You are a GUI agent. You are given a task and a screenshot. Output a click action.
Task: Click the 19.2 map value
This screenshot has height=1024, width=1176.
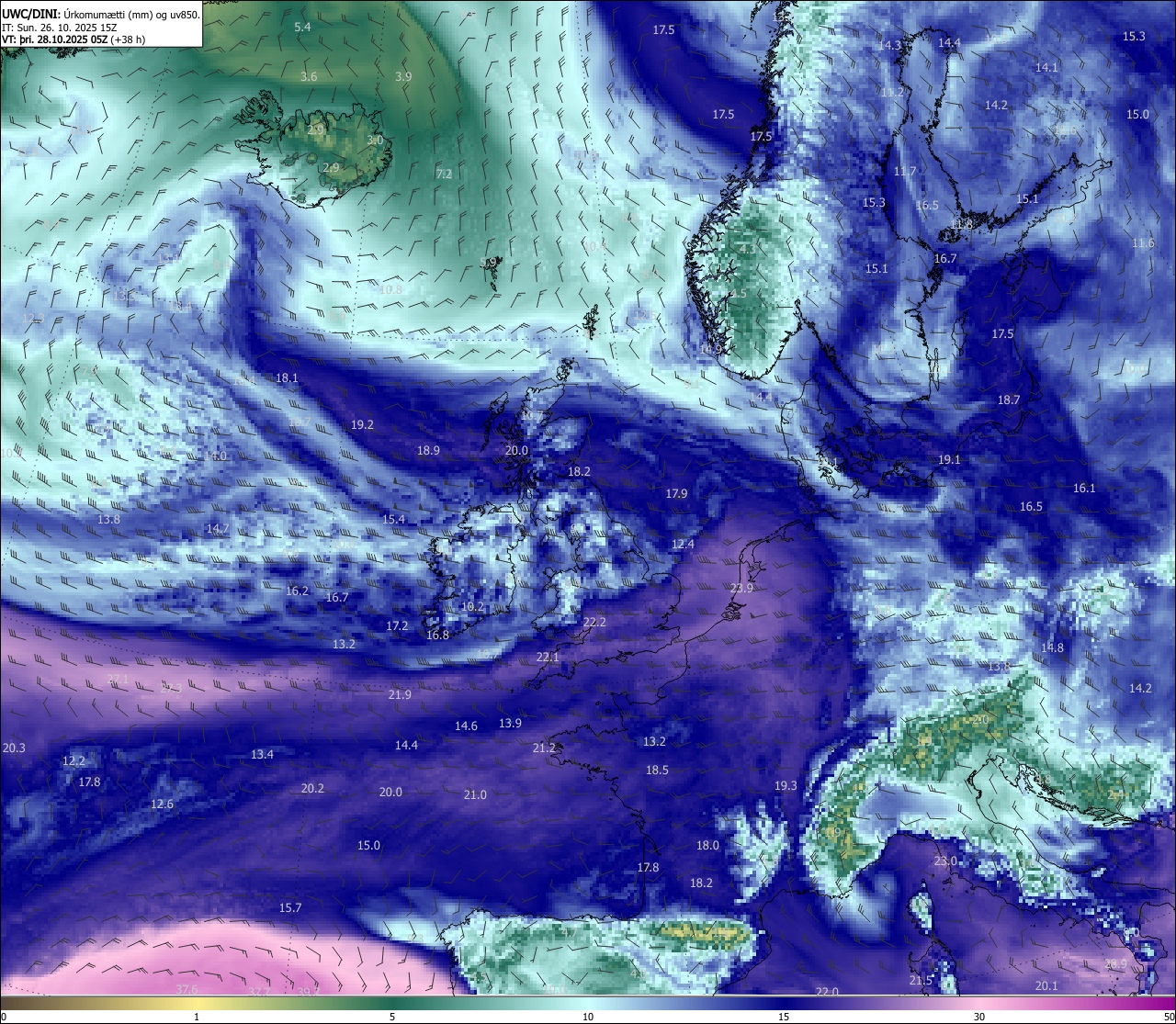pos(362,425)
